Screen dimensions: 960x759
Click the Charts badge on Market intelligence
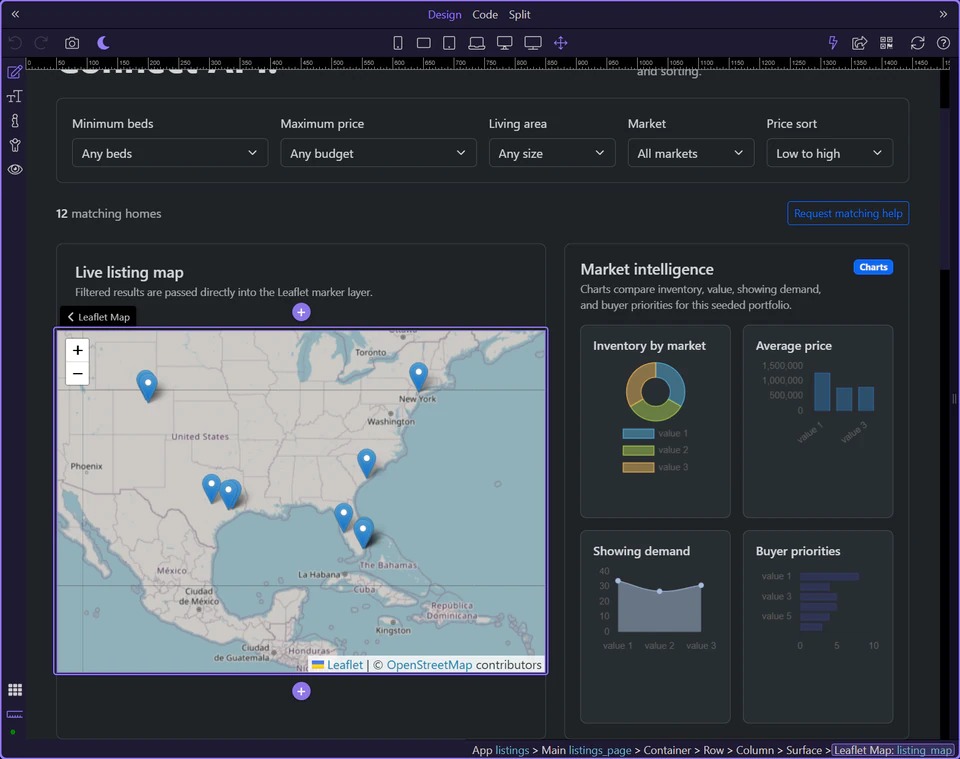(x=872, y=267)
